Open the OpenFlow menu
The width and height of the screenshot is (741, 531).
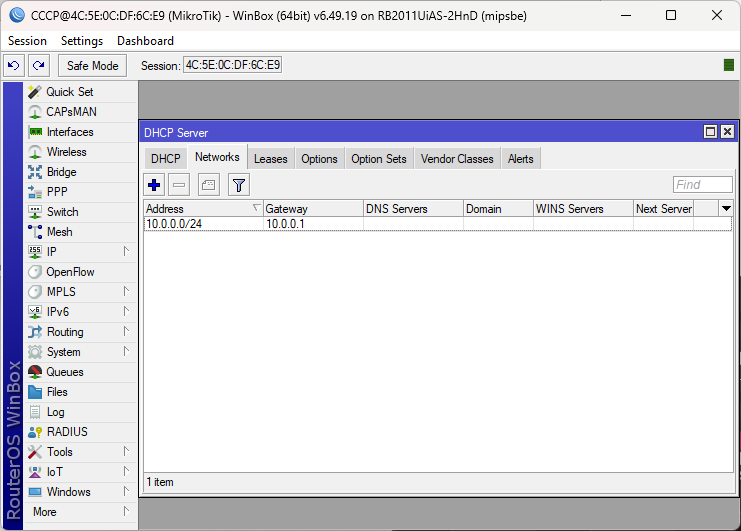[x=80, y=272]
